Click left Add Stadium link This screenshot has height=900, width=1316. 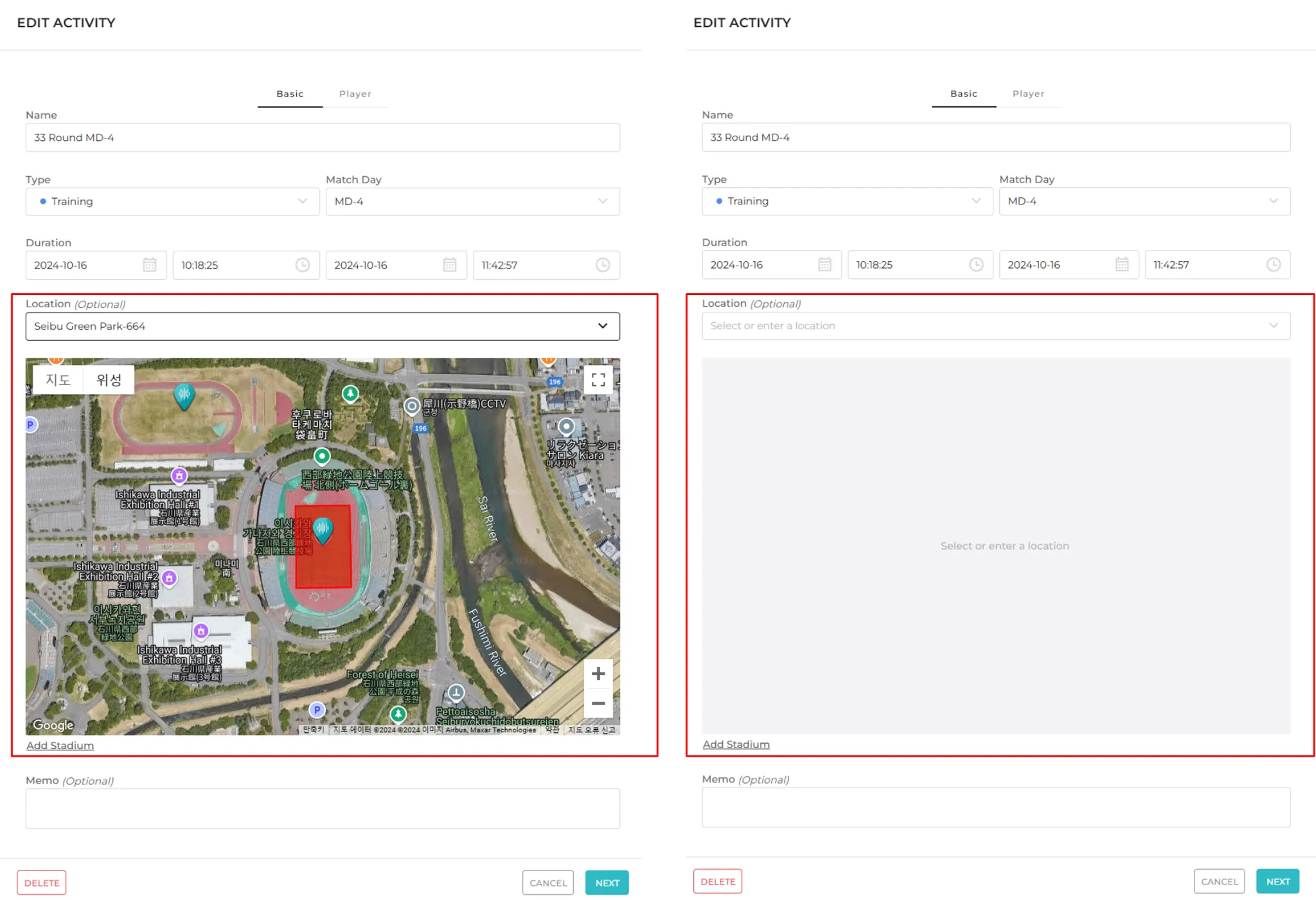point(60,745)
